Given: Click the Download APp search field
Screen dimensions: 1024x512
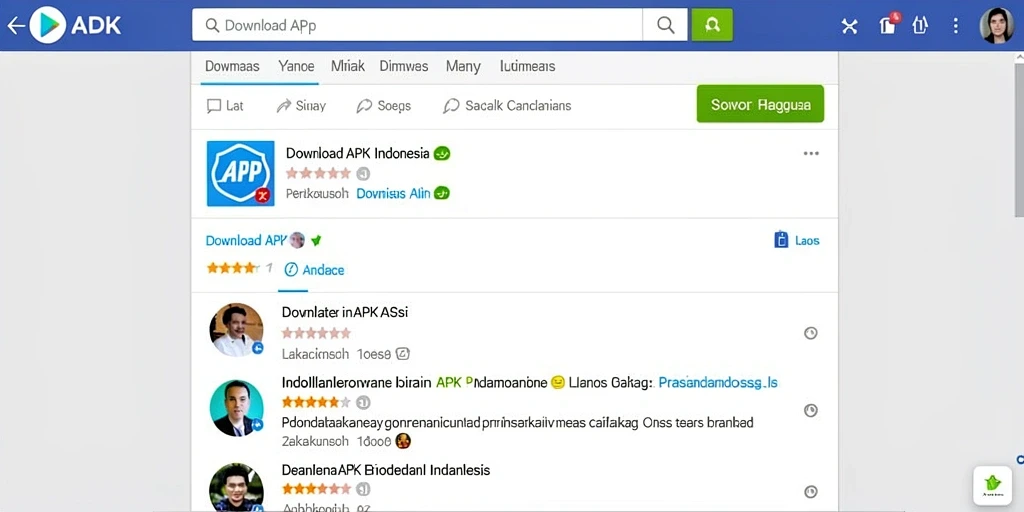Looking at the screenshot, I should click(417, 25).
